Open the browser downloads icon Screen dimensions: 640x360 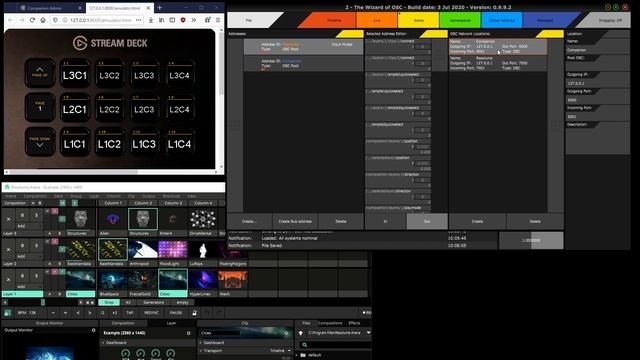(x=151, y=20)
